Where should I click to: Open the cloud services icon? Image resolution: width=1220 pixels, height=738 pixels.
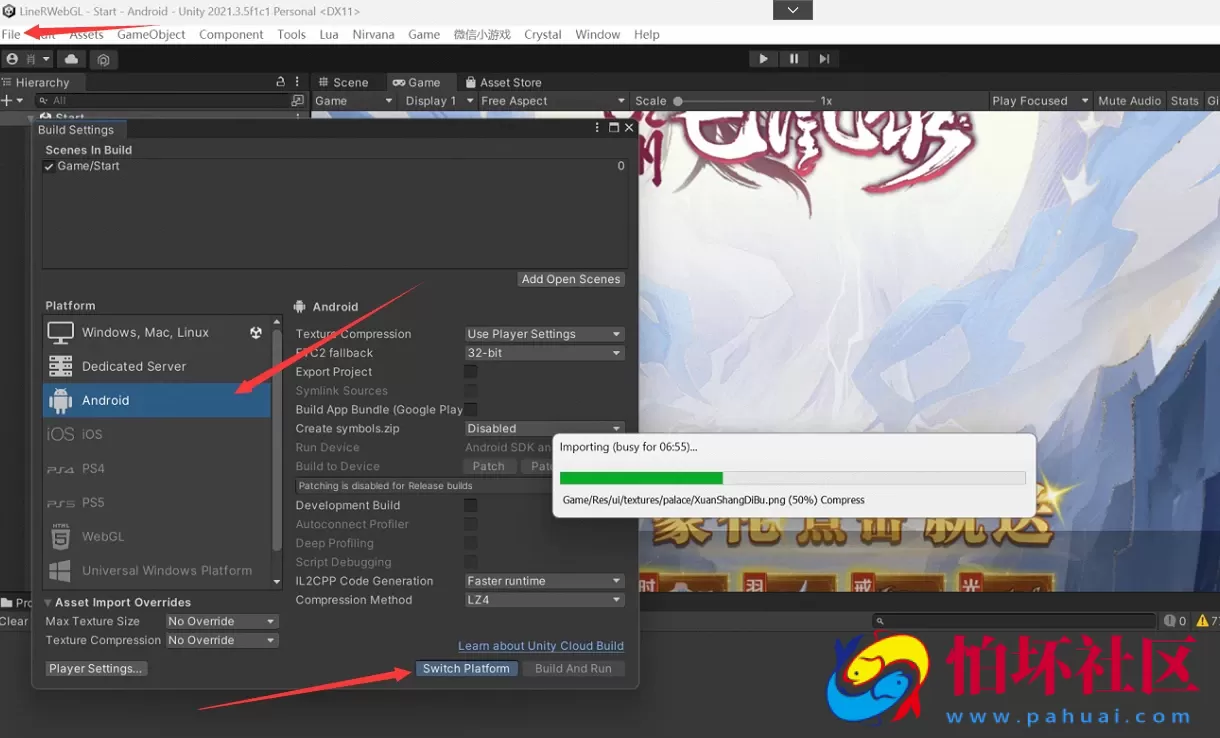click(x=72, y=60)
